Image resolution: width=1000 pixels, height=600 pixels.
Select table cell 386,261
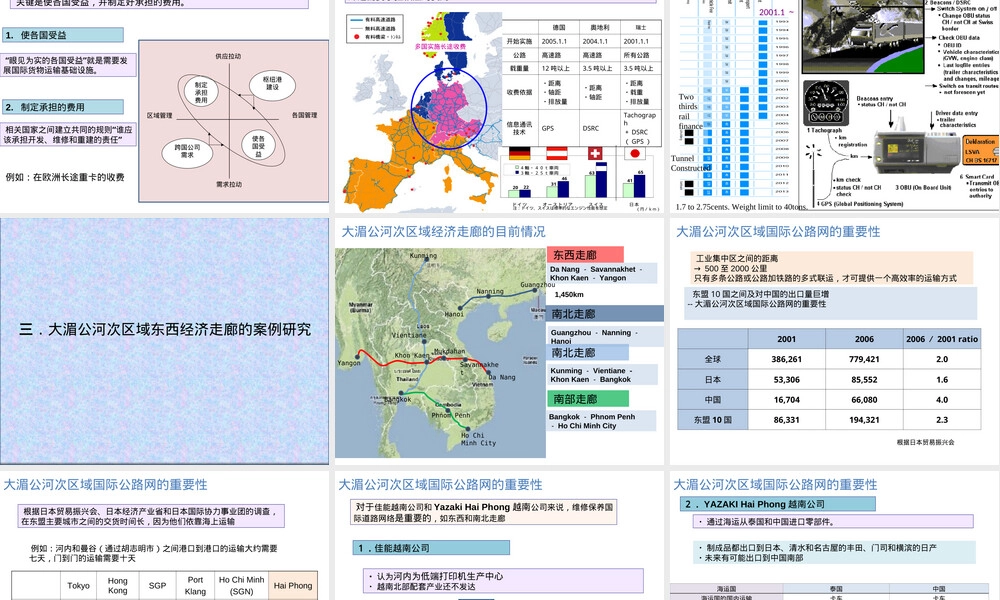click(786, 359)
